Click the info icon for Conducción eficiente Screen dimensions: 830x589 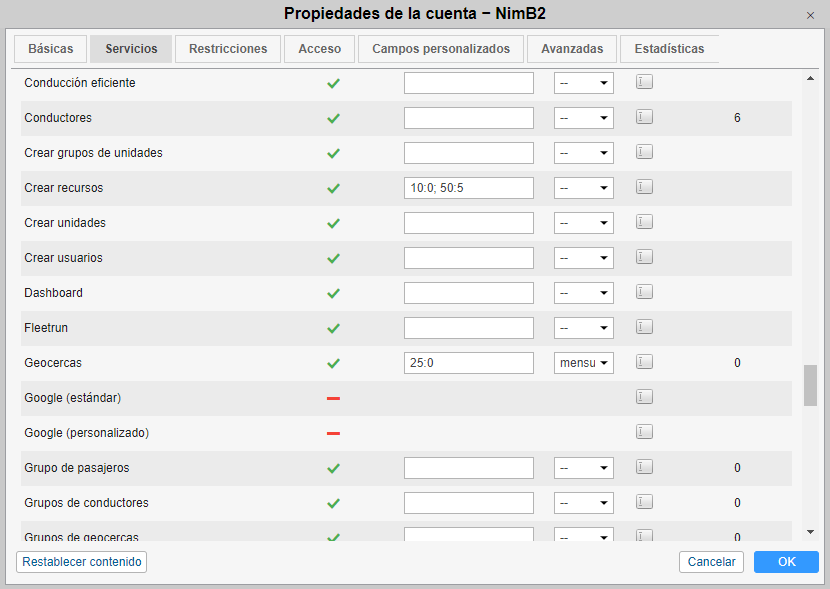[644, 82]
